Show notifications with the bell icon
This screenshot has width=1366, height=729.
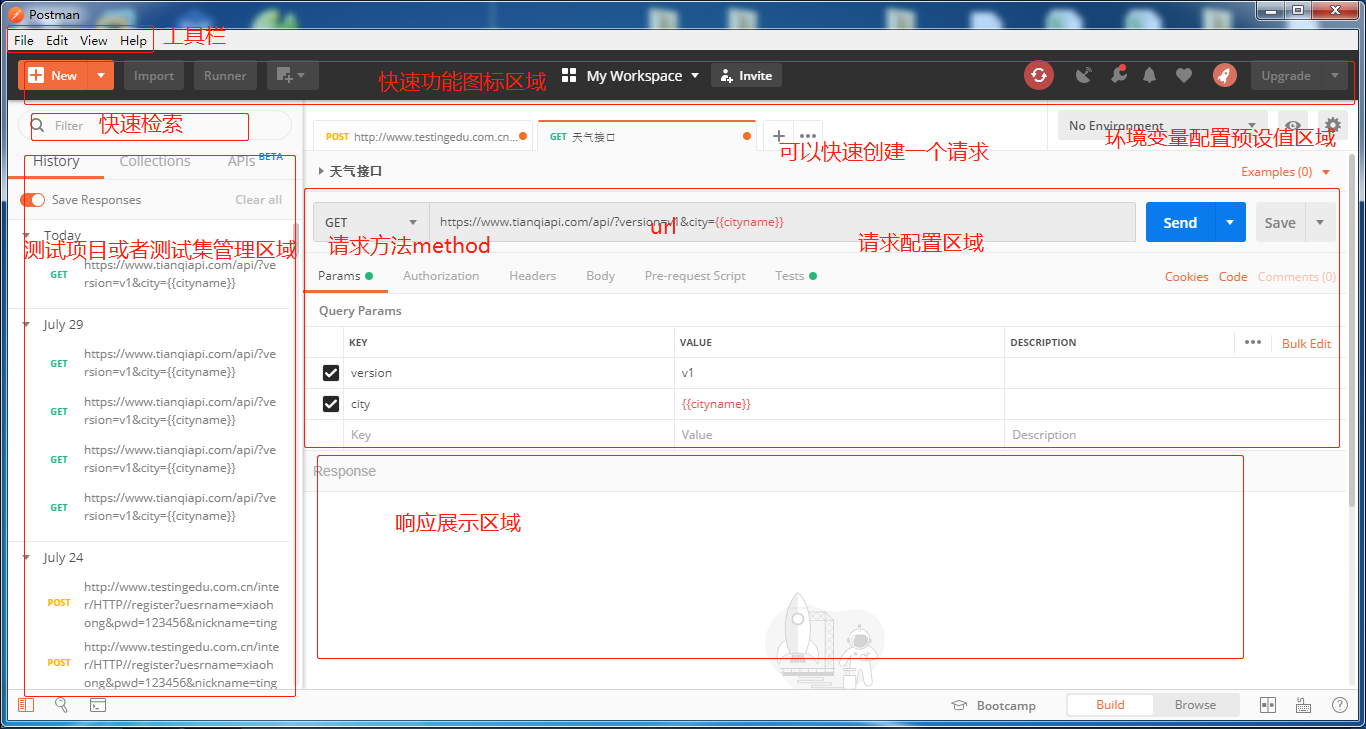[1150, 75]
